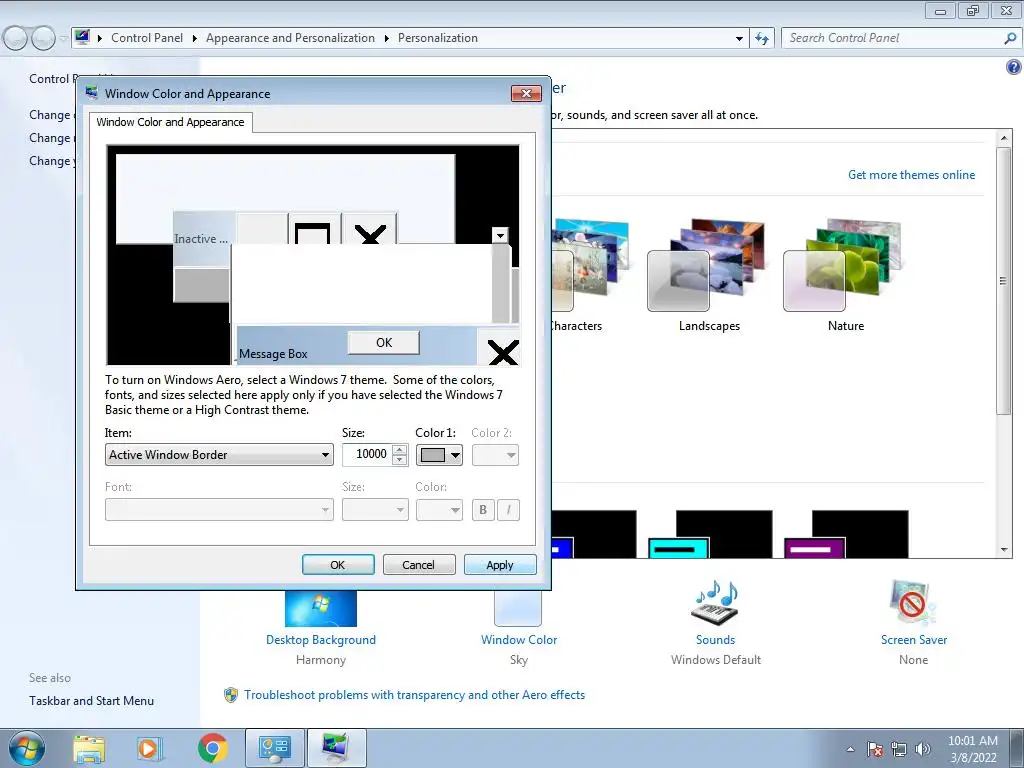Open Get more themes online link
The height and width of the screenshot is (768, 1024).
click(911, 175)
